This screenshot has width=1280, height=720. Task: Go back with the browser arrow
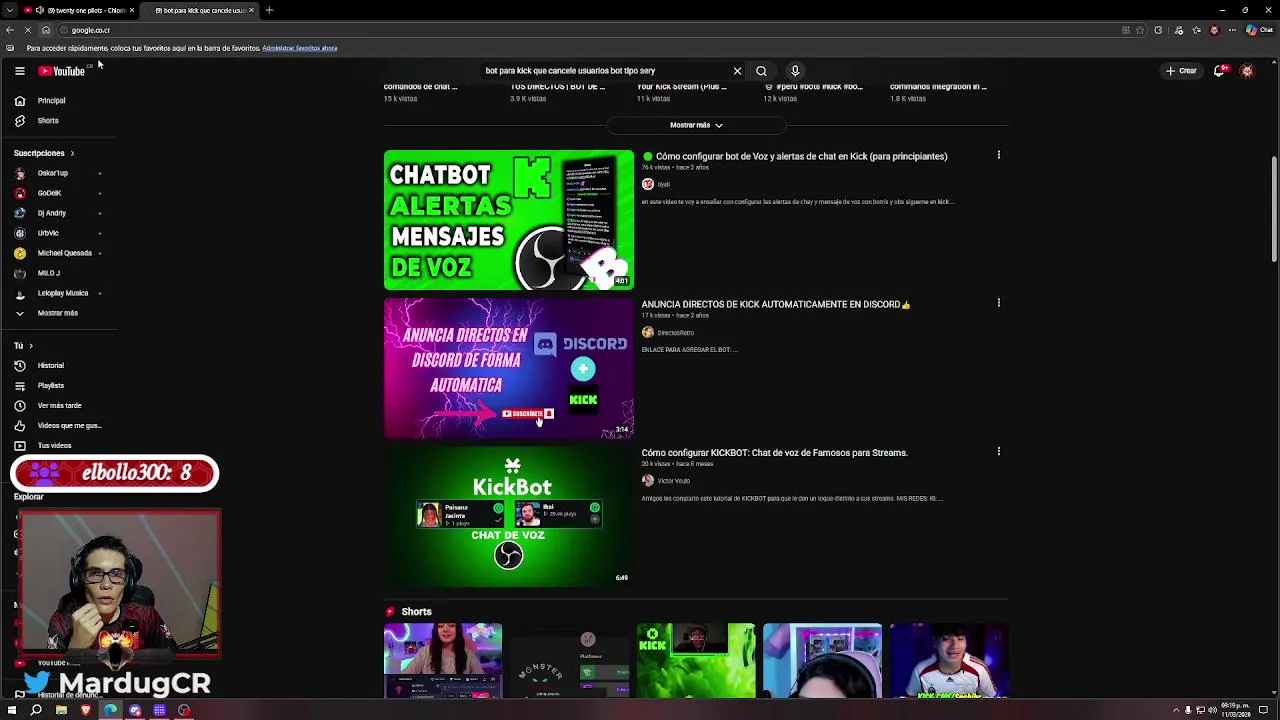[x=10, y=30]
